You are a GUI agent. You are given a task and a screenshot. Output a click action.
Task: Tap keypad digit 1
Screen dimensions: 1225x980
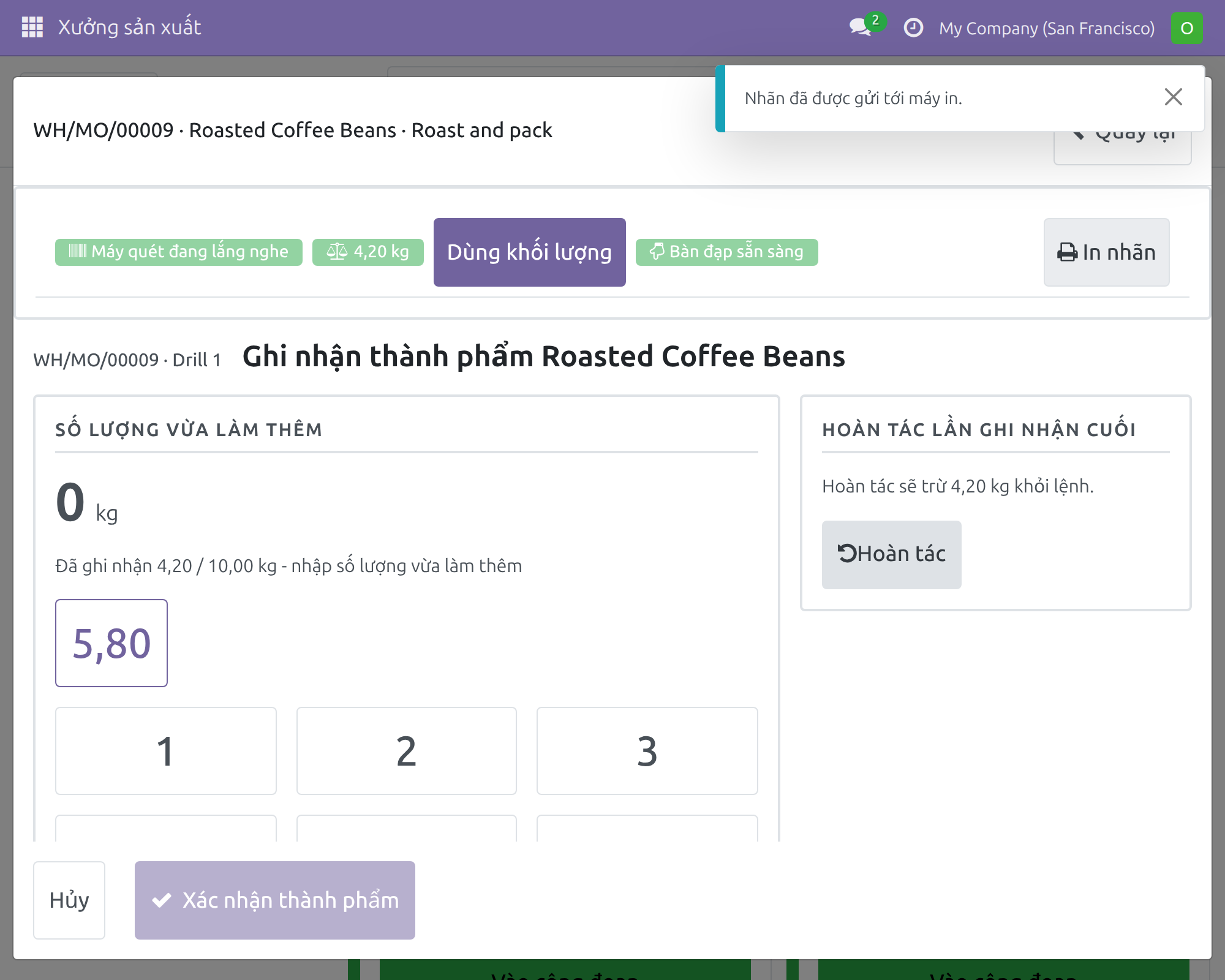[166, 751]
